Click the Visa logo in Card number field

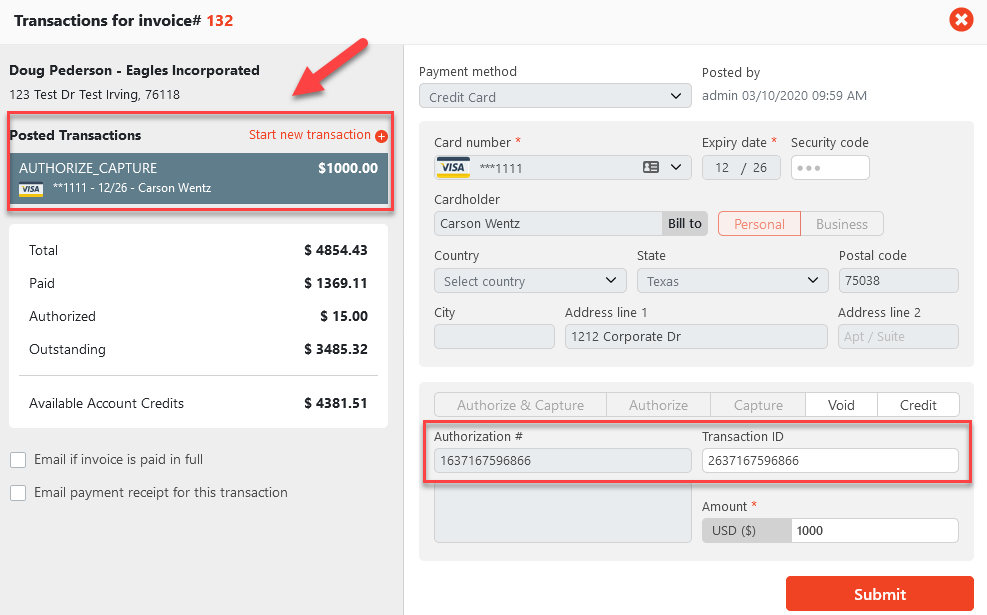pyautogui.click(x=453, y=168)
